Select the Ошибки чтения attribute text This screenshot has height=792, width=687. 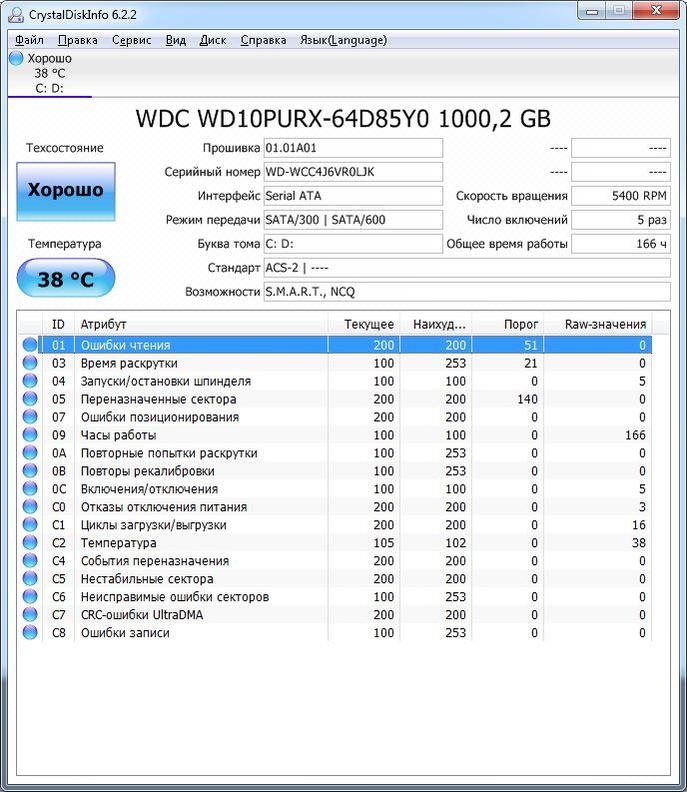[126, 345]
